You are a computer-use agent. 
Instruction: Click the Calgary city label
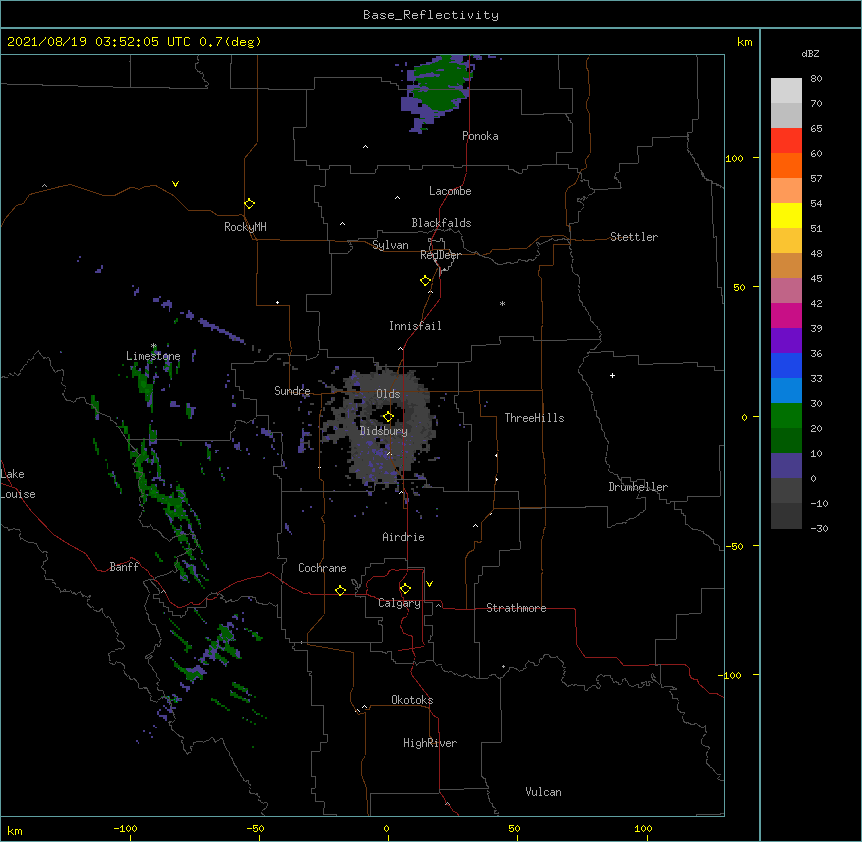click(x=399, y=603)
